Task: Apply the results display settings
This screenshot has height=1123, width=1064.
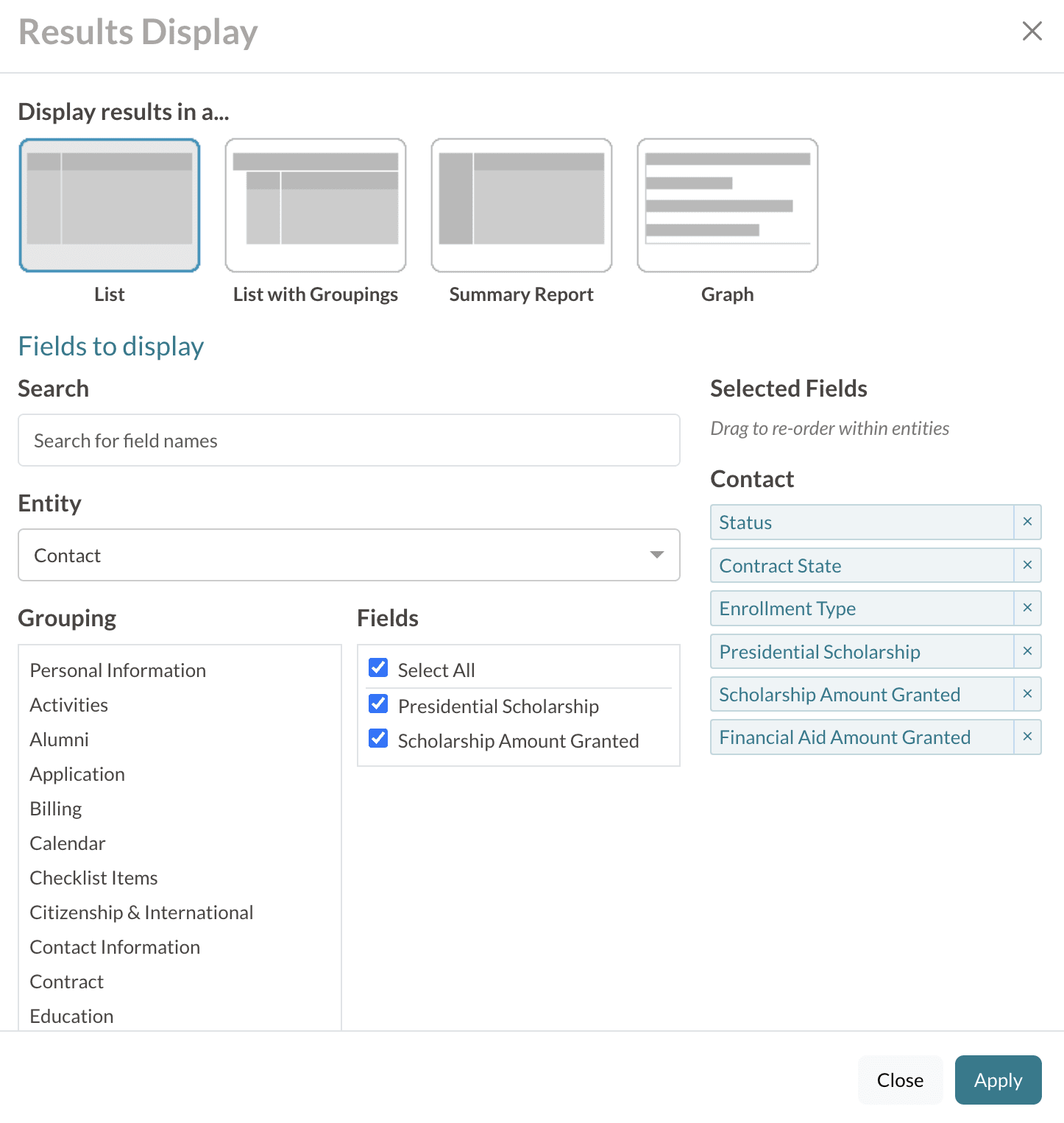Action: (998, 1080)
